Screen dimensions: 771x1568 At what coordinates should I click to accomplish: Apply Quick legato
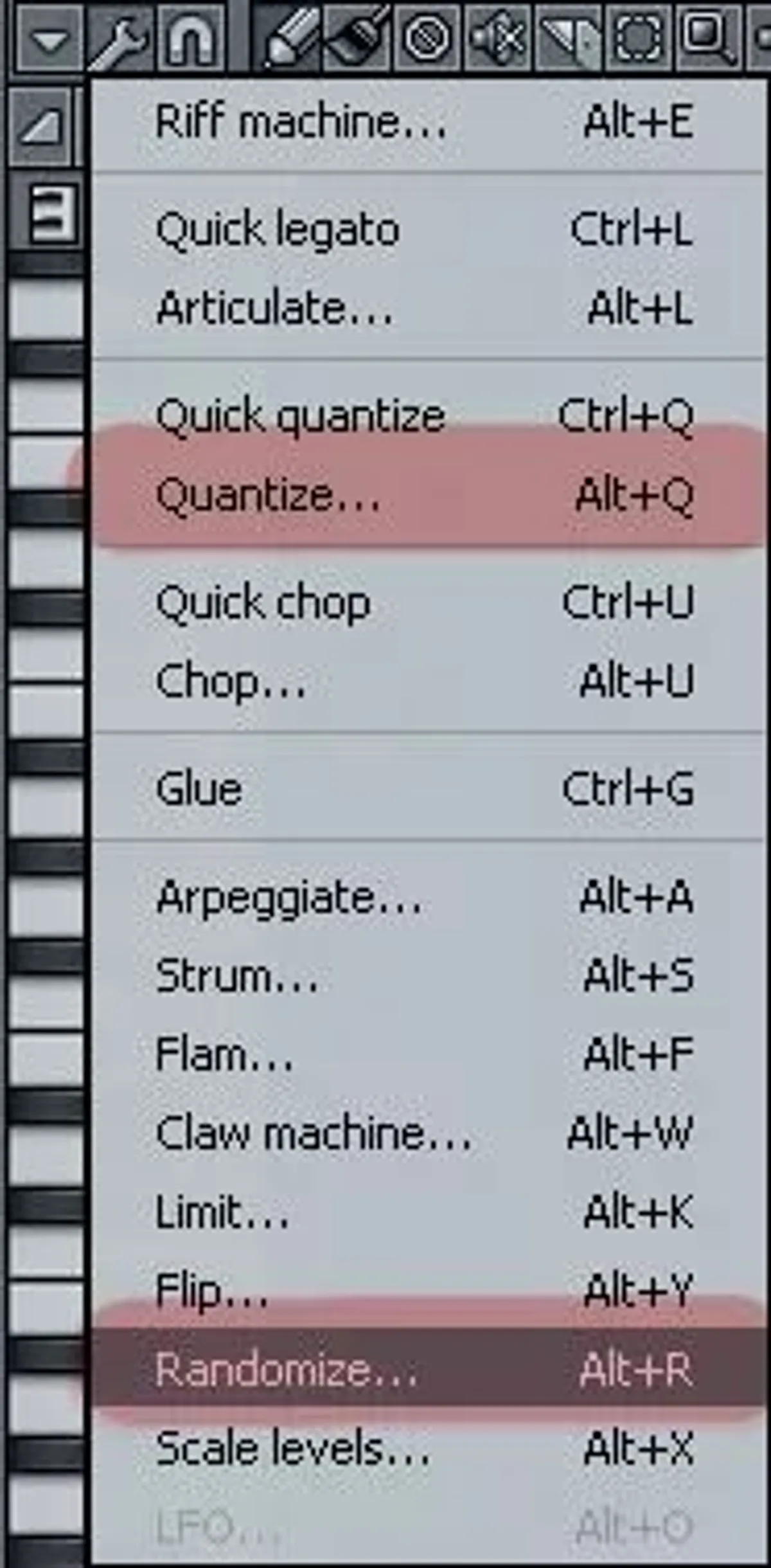(x=276, y=230)
